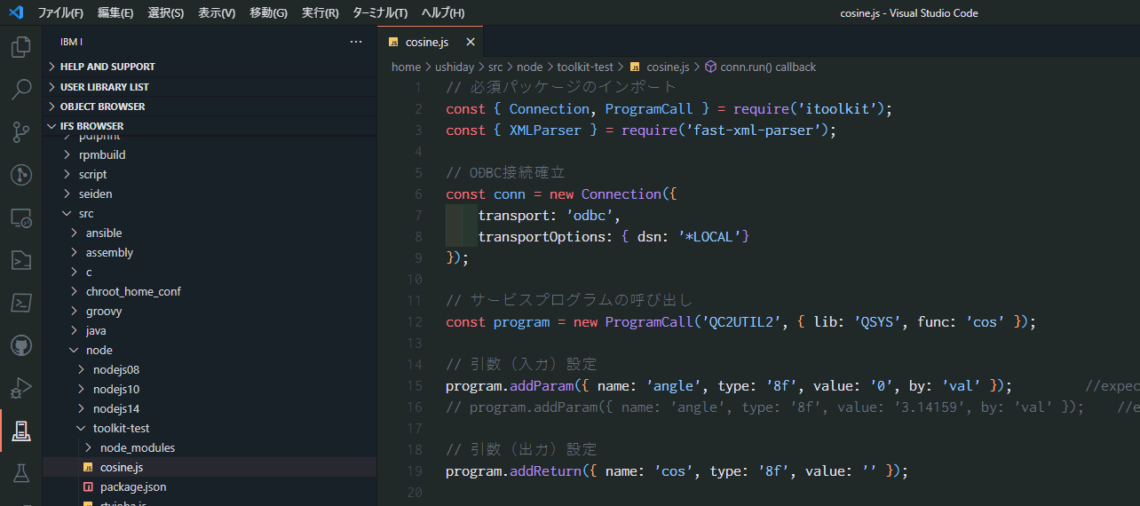1140x506 pixels.
Task: Select the IBM i view icon
Action: pyautogui.click(x=20, y=430)
